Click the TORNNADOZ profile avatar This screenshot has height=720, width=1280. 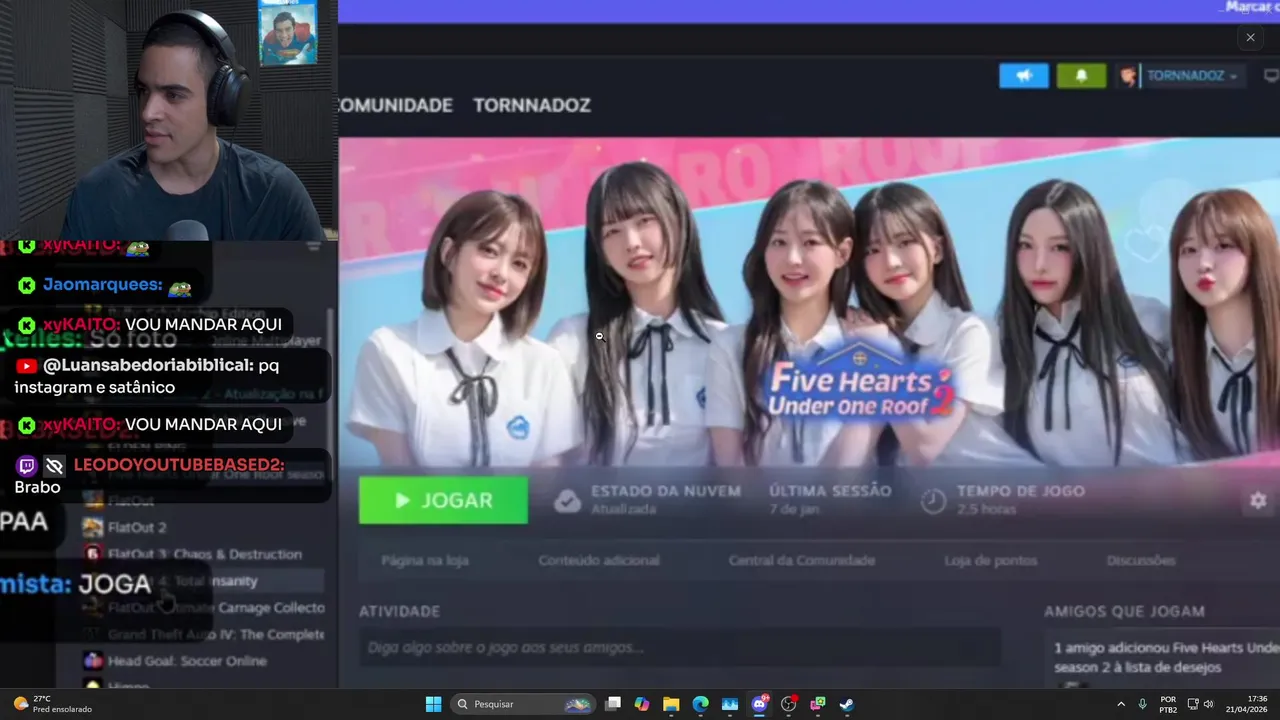[x=1128, y=76]
